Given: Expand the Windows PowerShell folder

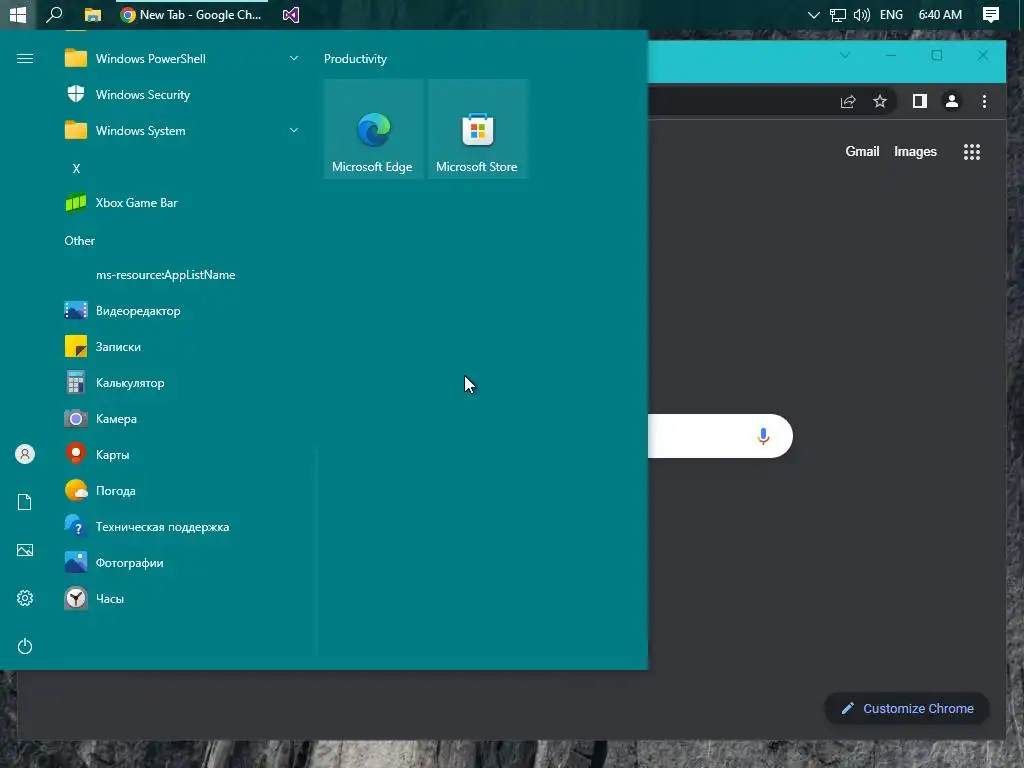Looking at the screenshot, I should 180,59.
